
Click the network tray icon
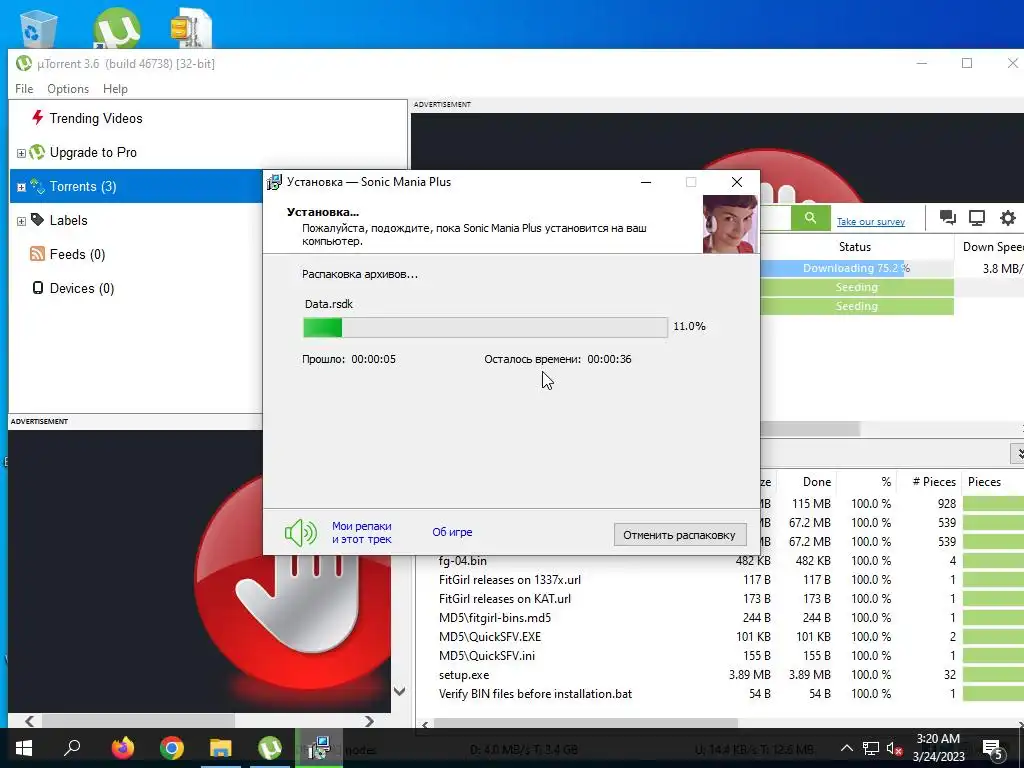coord(871,748)
